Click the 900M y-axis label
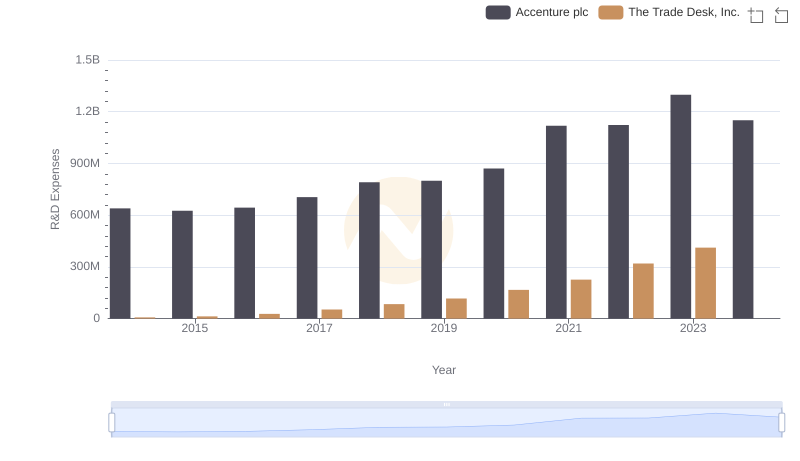The width and height of the screenshot is (800, 461). (85, 163)
